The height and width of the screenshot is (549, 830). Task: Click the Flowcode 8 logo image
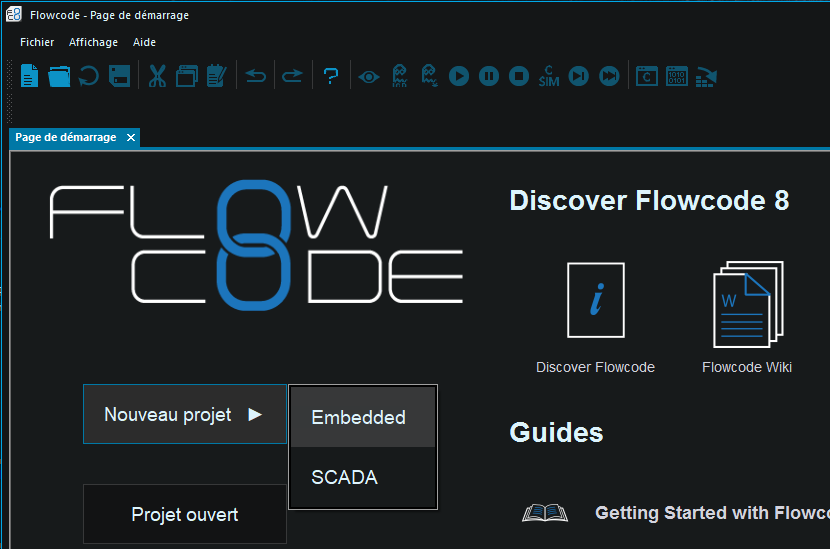click(x=256, y=245)
